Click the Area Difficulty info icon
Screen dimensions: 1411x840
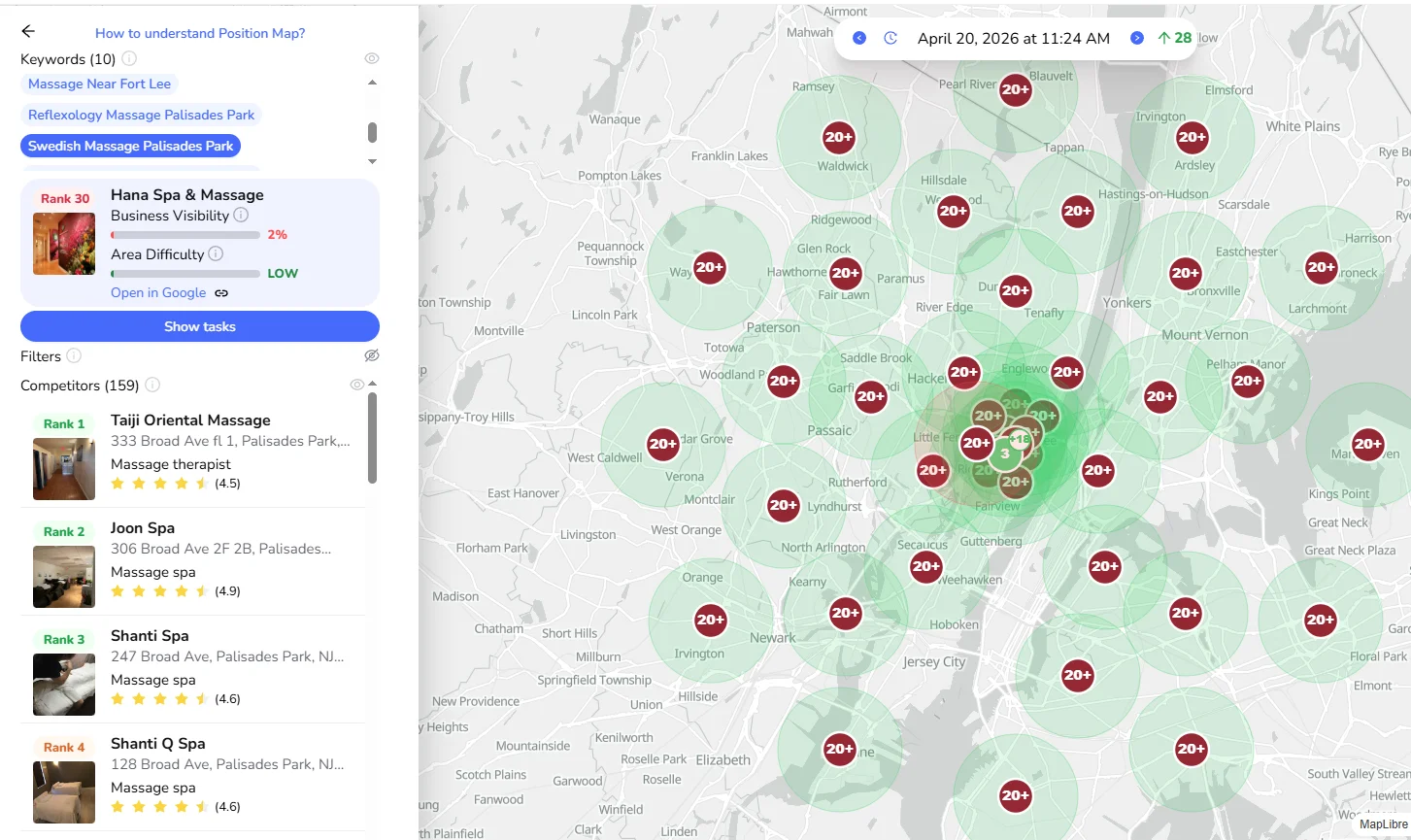pyautogui.click(x=216, y=254)
